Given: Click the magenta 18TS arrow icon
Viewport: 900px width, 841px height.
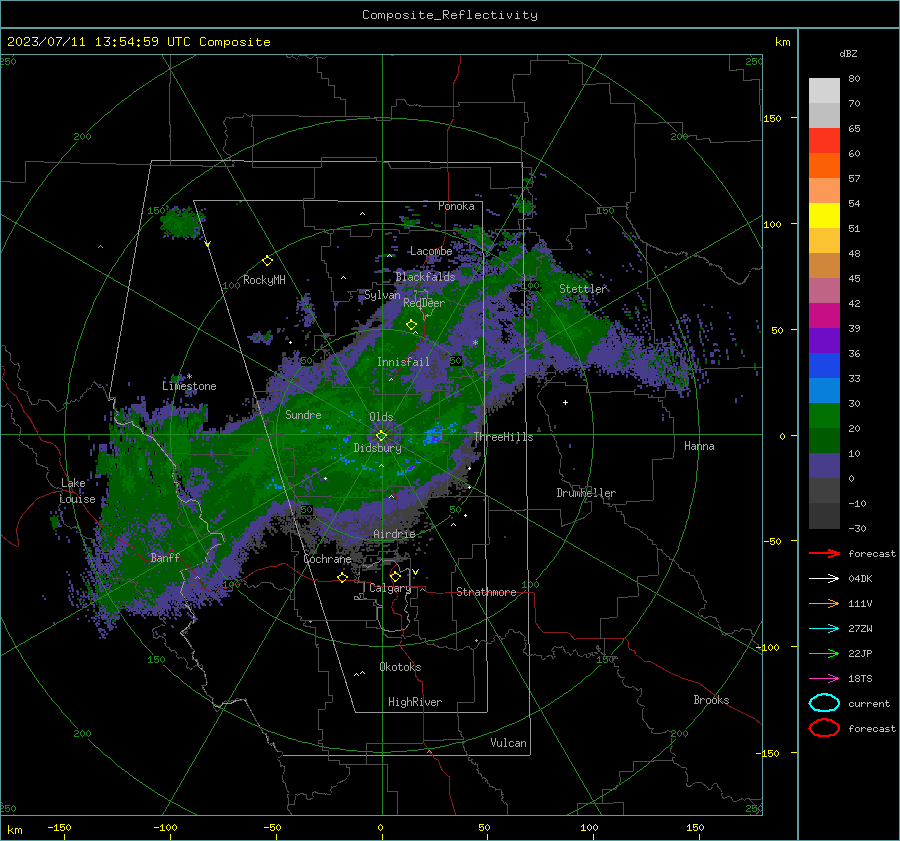Looking at the screenshot, I should click(824, 679).
